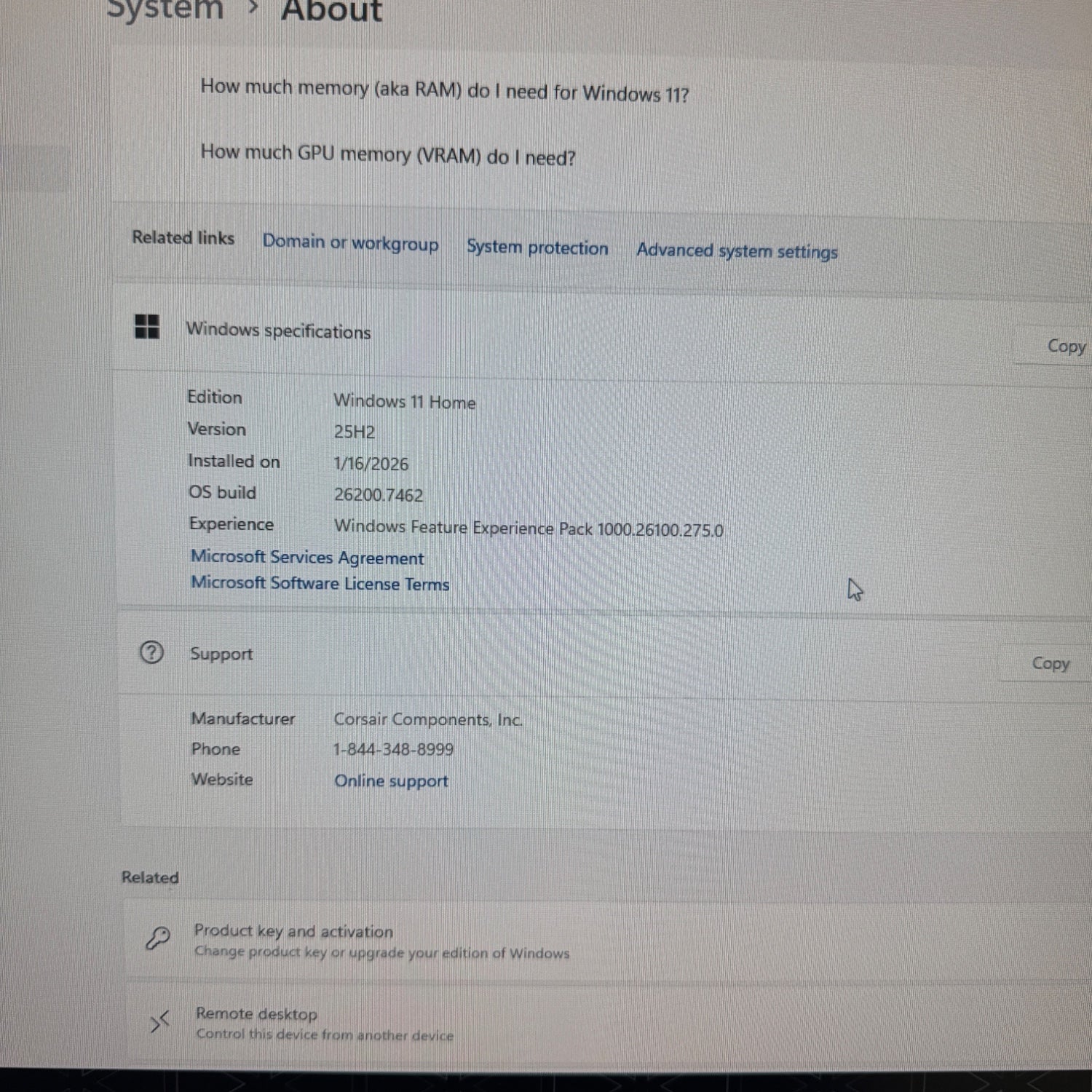The height and width of the screenshot is (1092, 1092).
Task: Launch Advanced system settings
Action: 737,251
